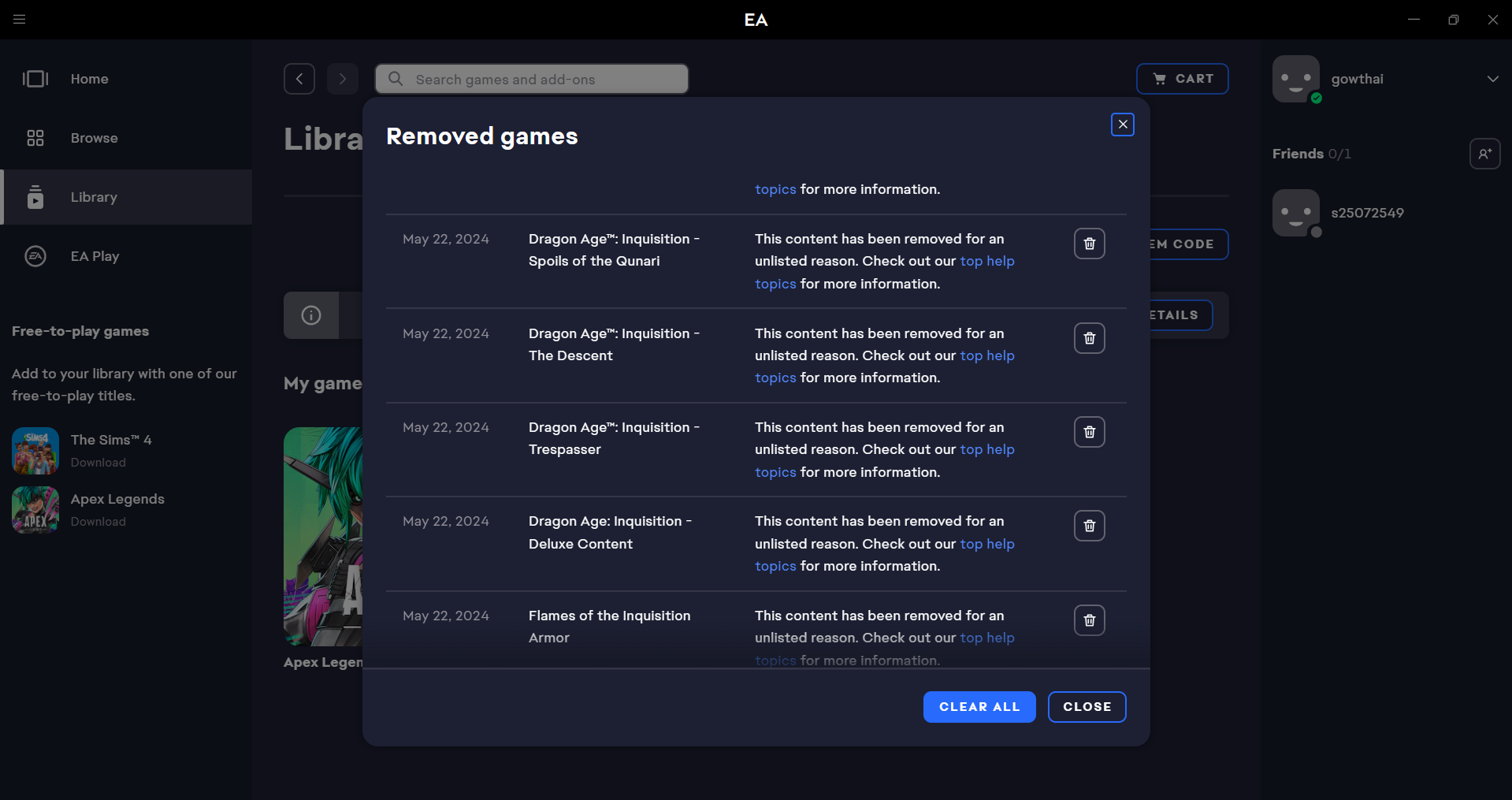Select The Sims 4 free-to-play thumbnail
1512x800 pixels.
point(35,451)
